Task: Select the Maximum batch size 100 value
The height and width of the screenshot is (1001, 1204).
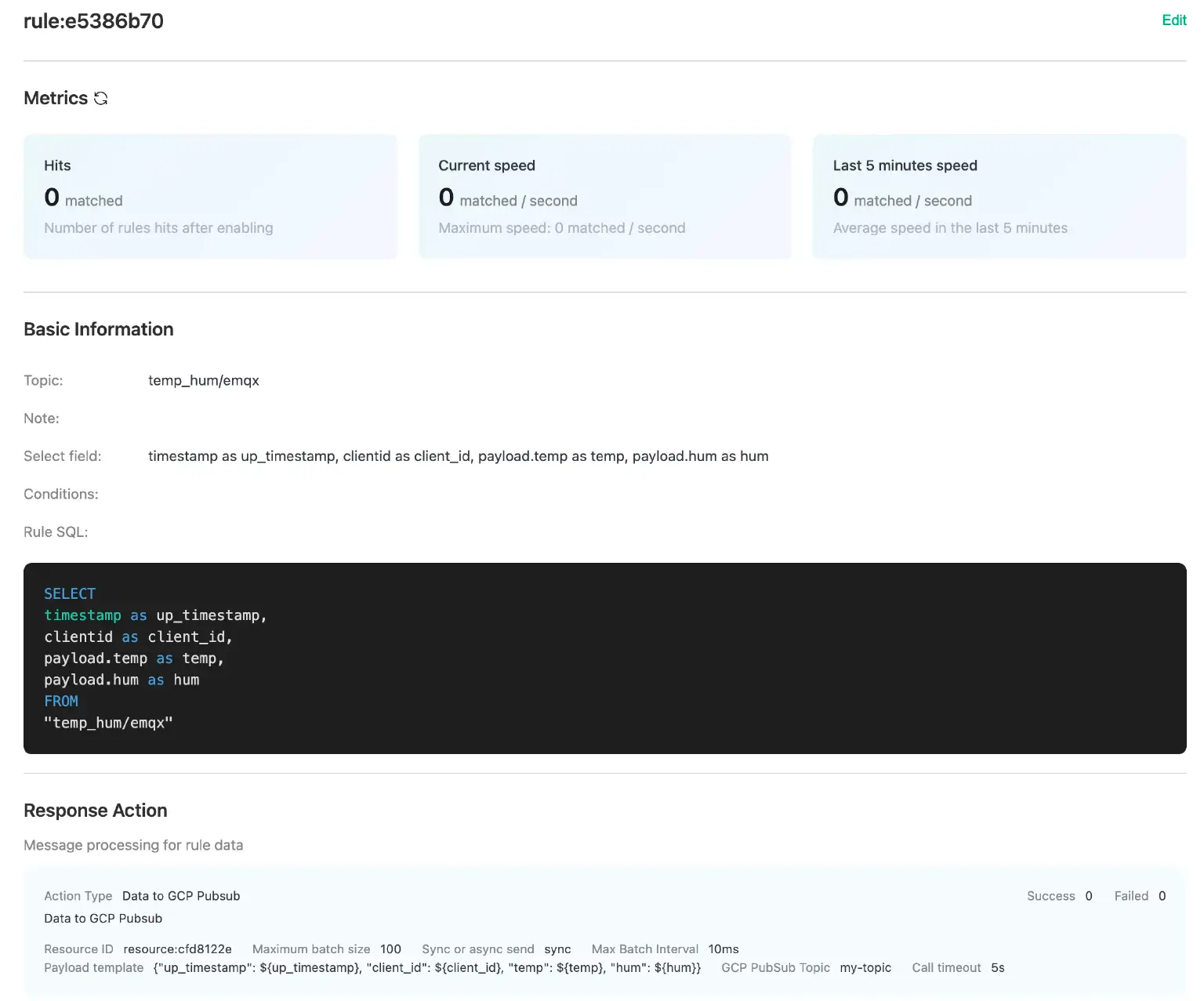Action: click(390, 948)
